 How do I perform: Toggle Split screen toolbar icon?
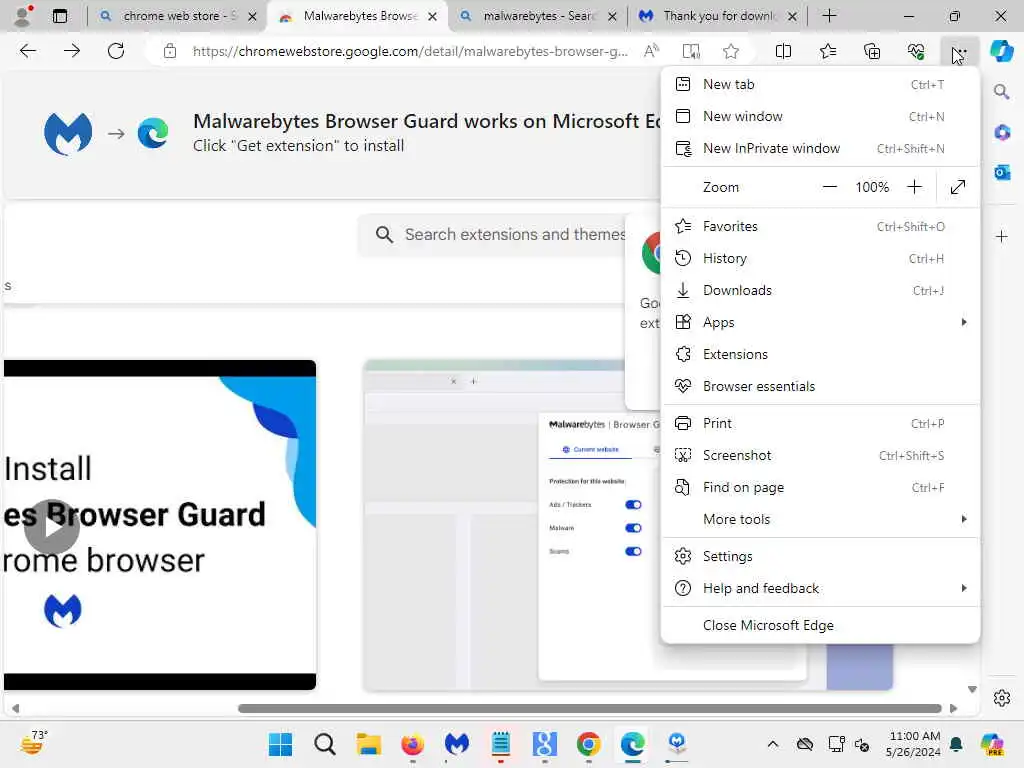783,51
